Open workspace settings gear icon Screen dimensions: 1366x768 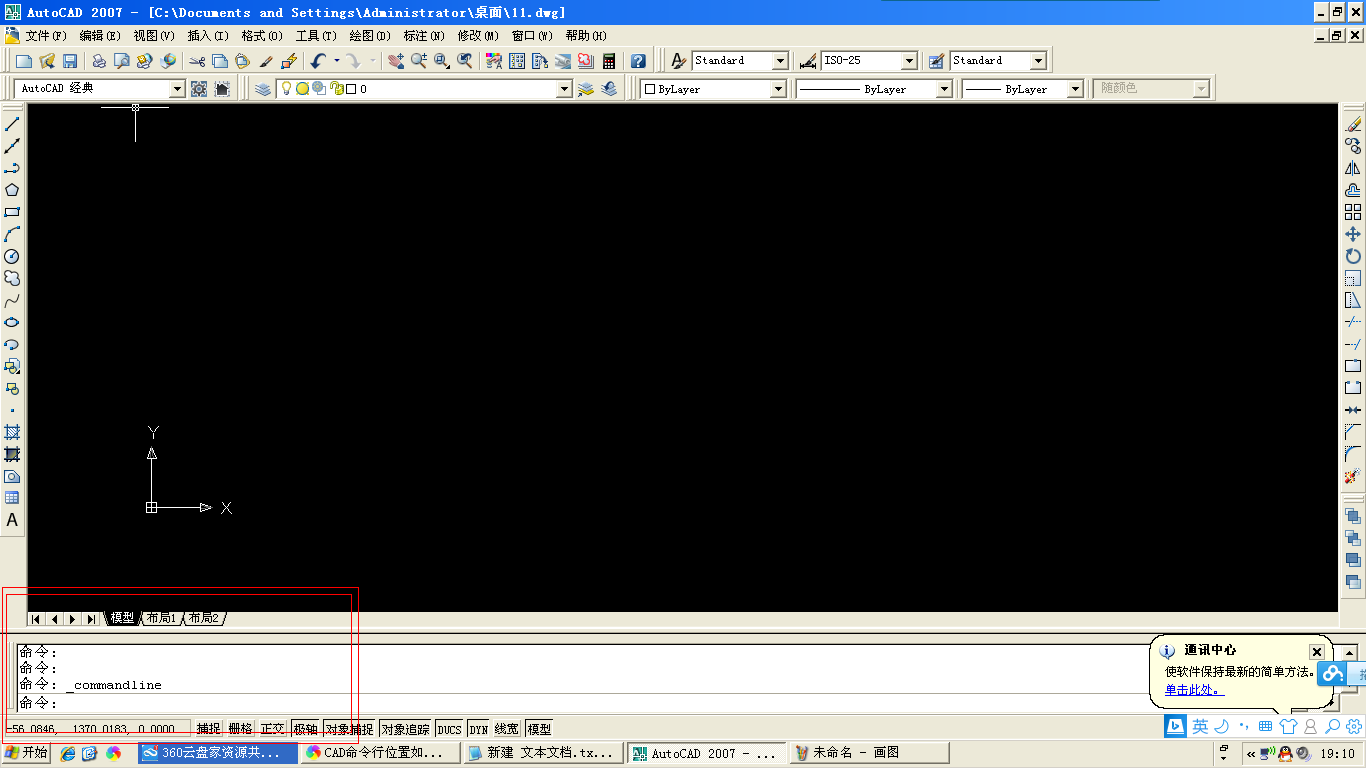(x=199, y=89)
